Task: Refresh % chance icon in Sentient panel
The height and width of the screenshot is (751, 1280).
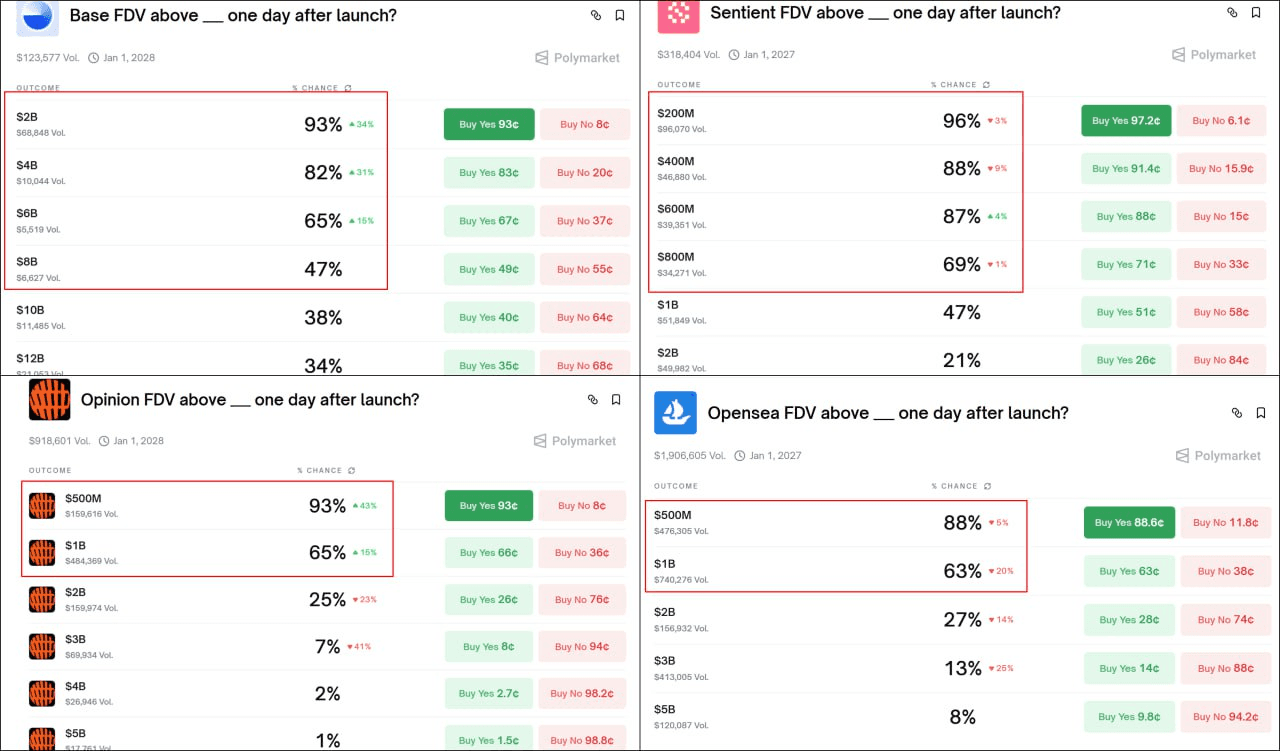Action: (x=987, y=85)
